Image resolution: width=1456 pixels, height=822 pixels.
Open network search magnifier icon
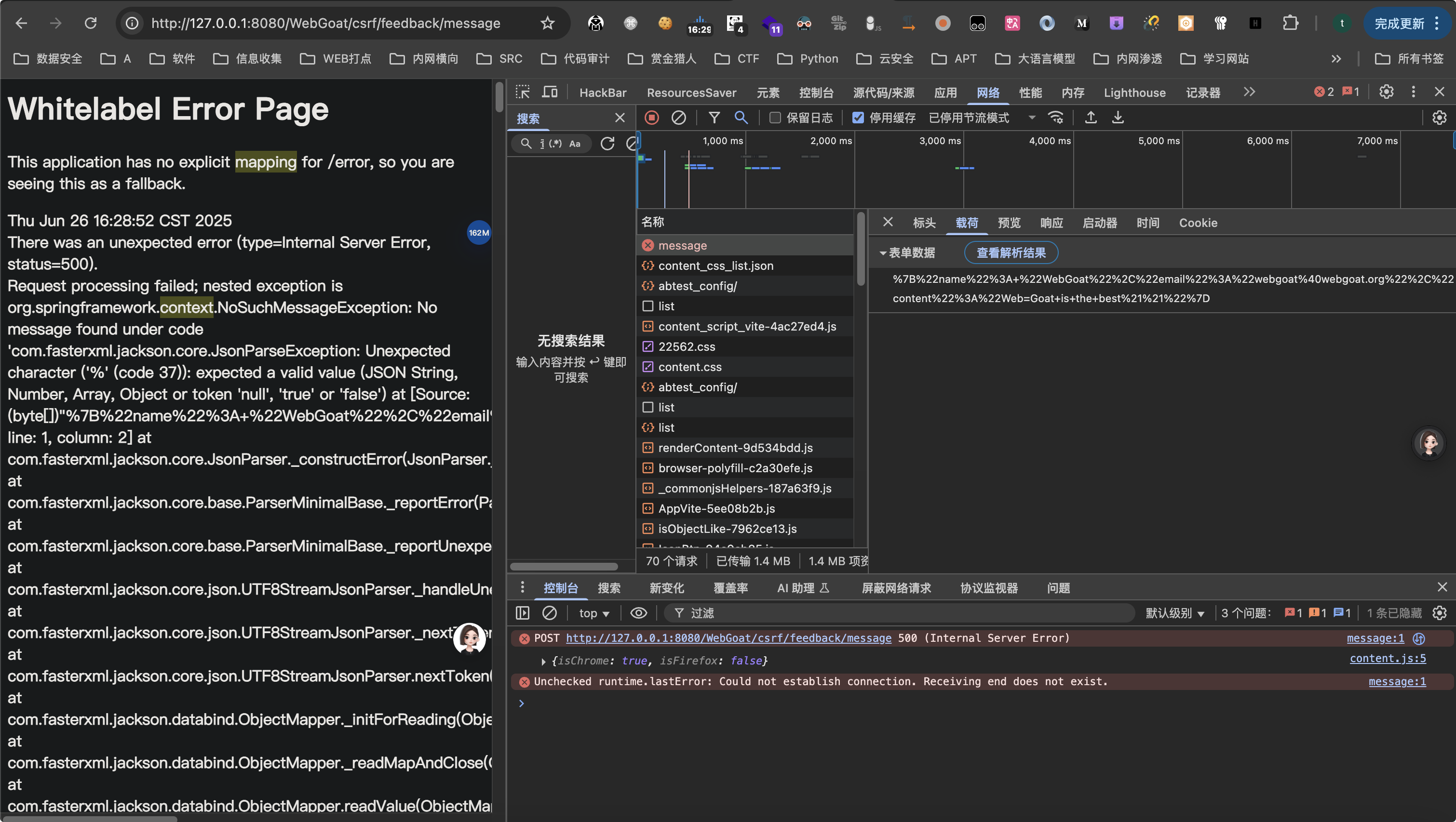pyautogui.click(x=741, y=118)
